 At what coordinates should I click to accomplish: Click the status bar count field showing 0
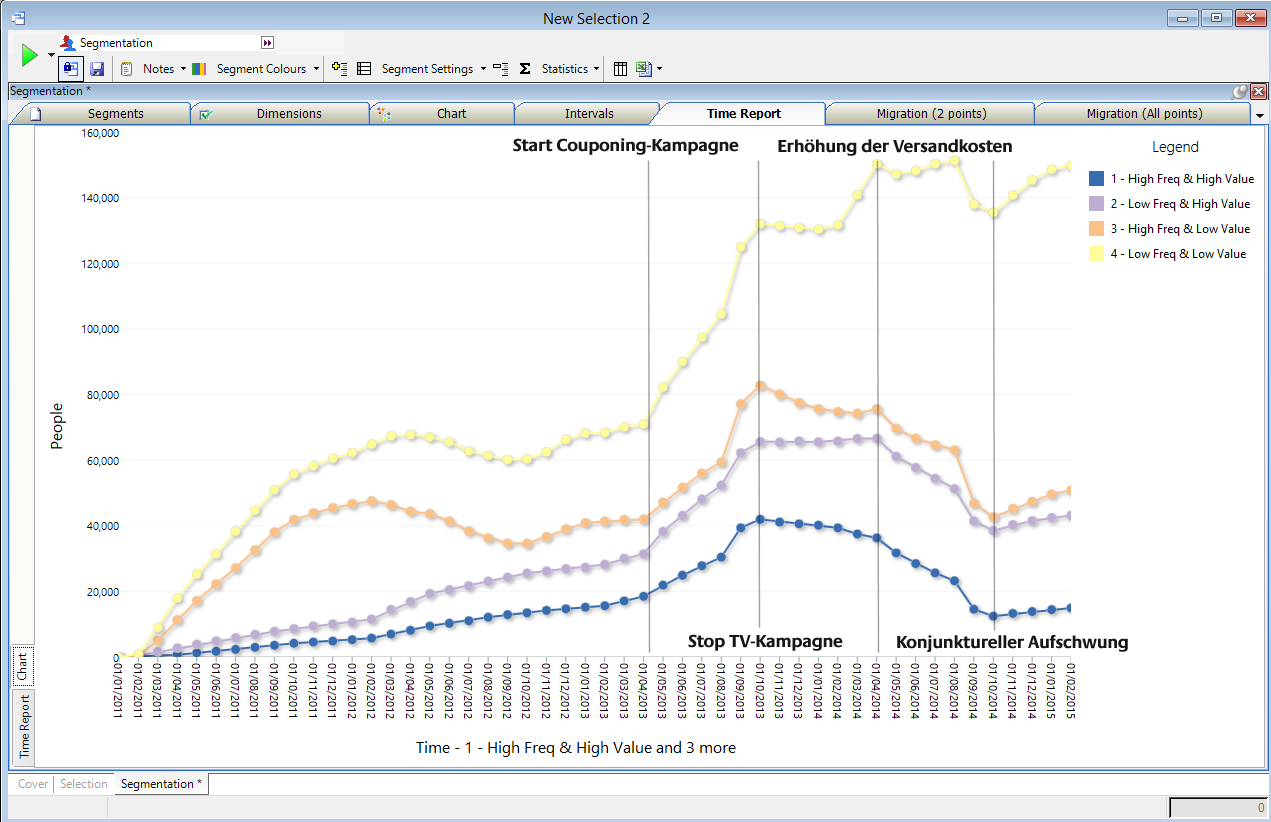click(1218, 807)
